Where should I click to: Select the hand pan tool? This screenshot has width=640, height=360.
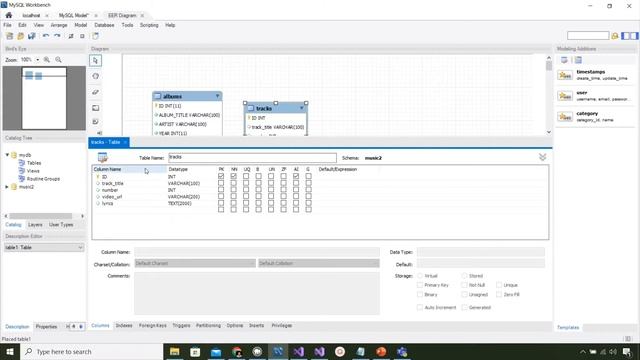[x=96, y=76]
